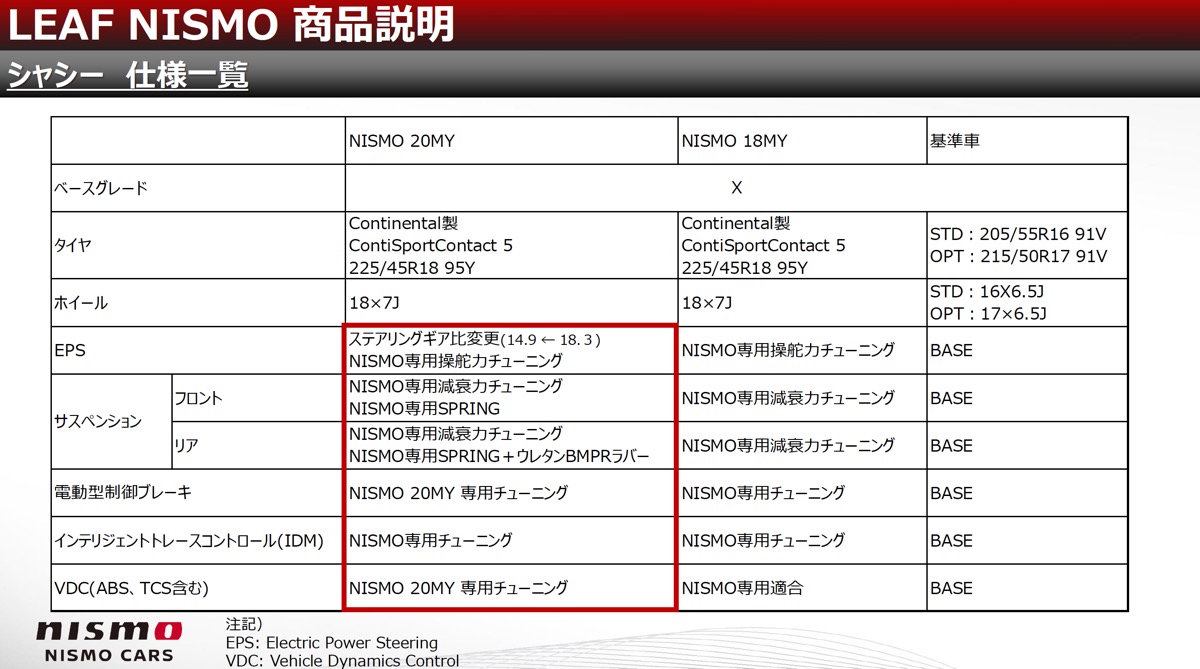Select the リア suspension sub-row label

pos(186,446)
